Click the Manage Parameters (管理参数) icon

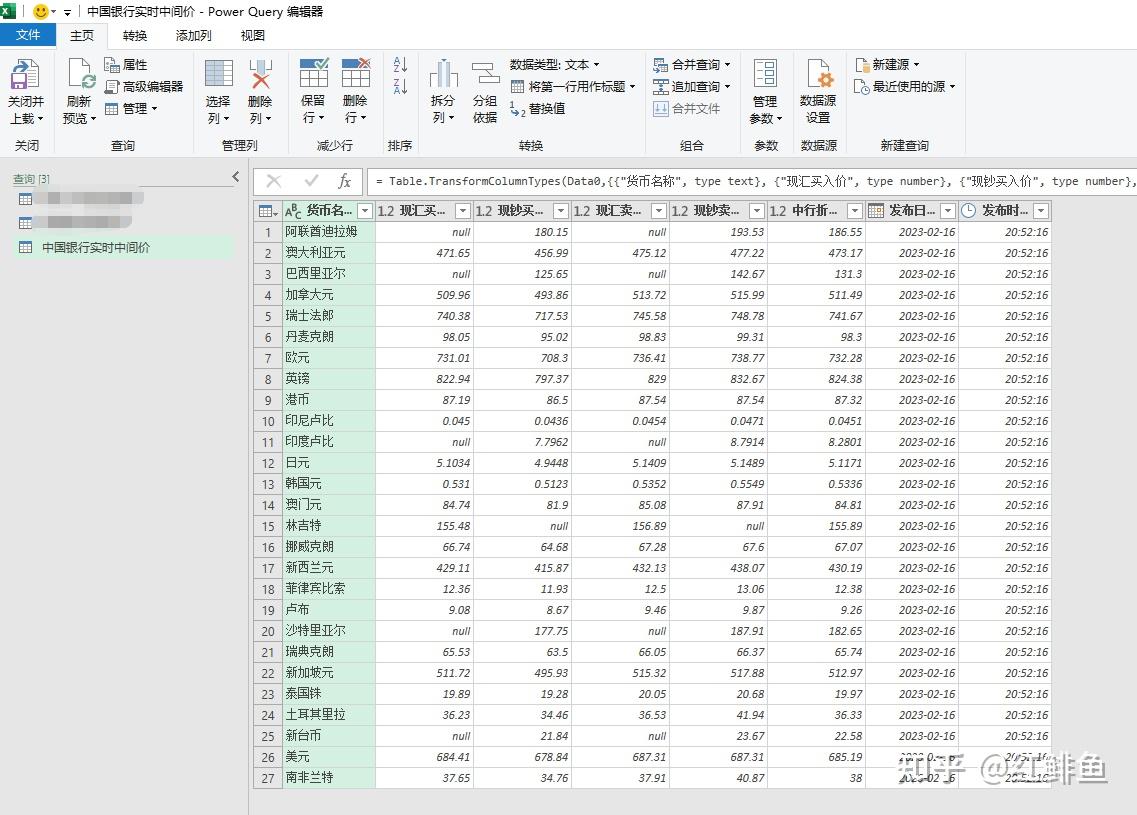pyautogui.click(x=765, y=74)
